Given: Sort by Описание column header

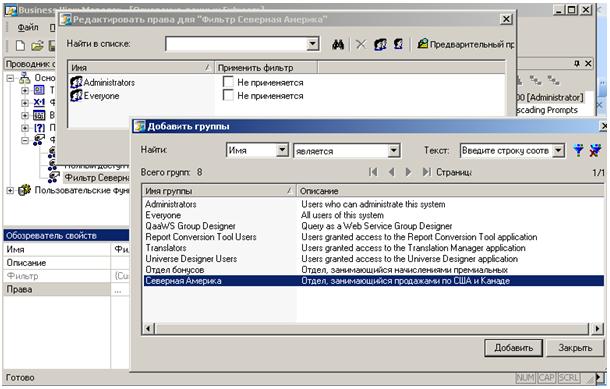Looking at the screenshot, I should coord(450,191).
